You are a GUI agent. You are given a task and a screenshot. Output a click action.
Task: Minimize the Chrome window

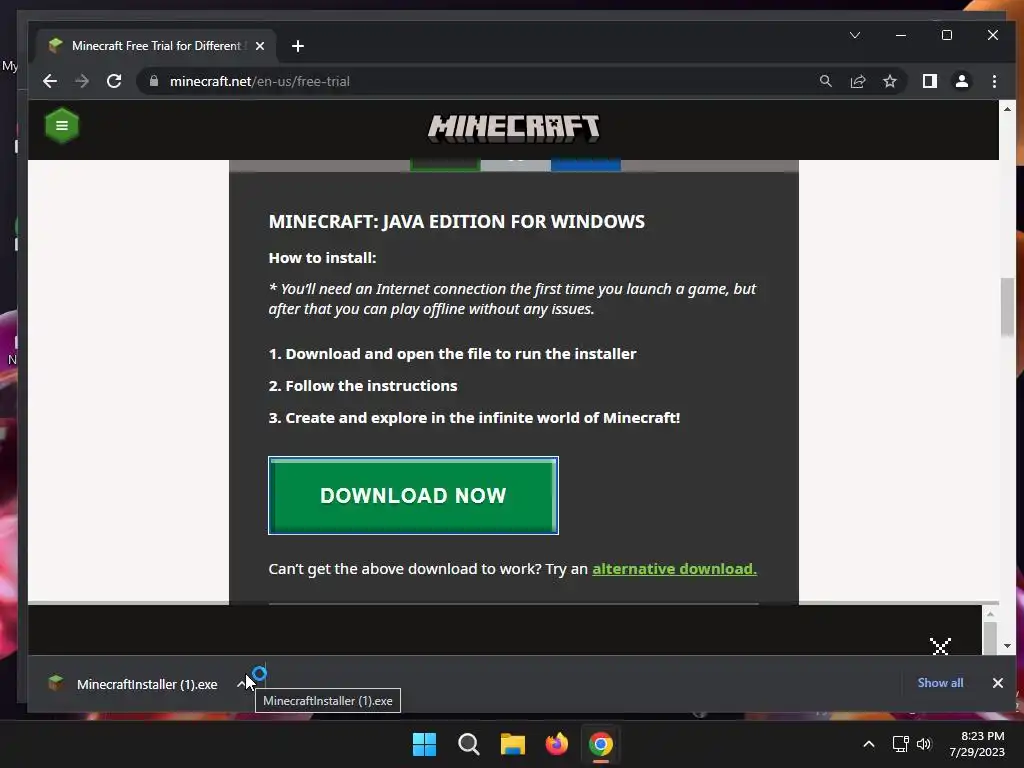901,35
